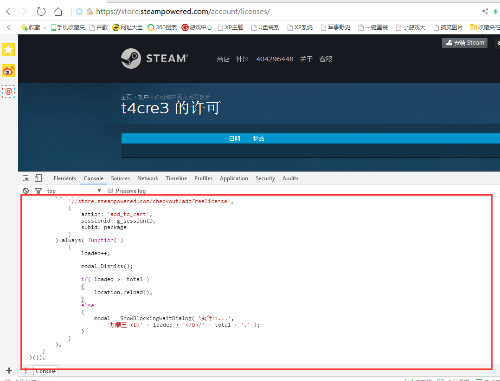Open the first Steam nav menu item
Viewport: 500px width, 381px height.
coord(223,59)
